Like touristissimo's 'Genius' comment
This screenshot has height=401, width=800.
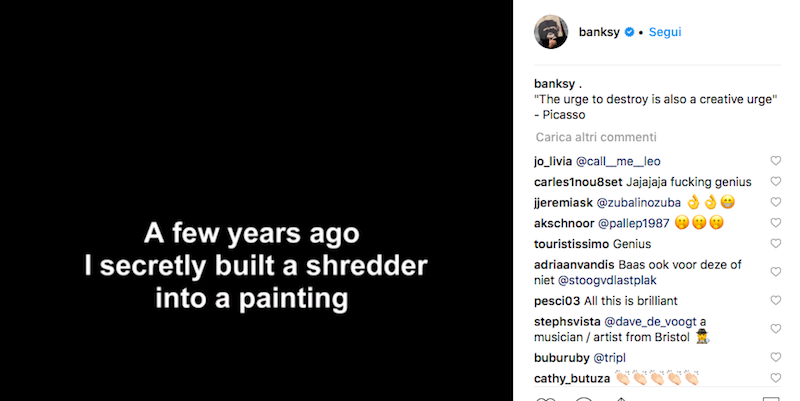click(x=775, y=243)
